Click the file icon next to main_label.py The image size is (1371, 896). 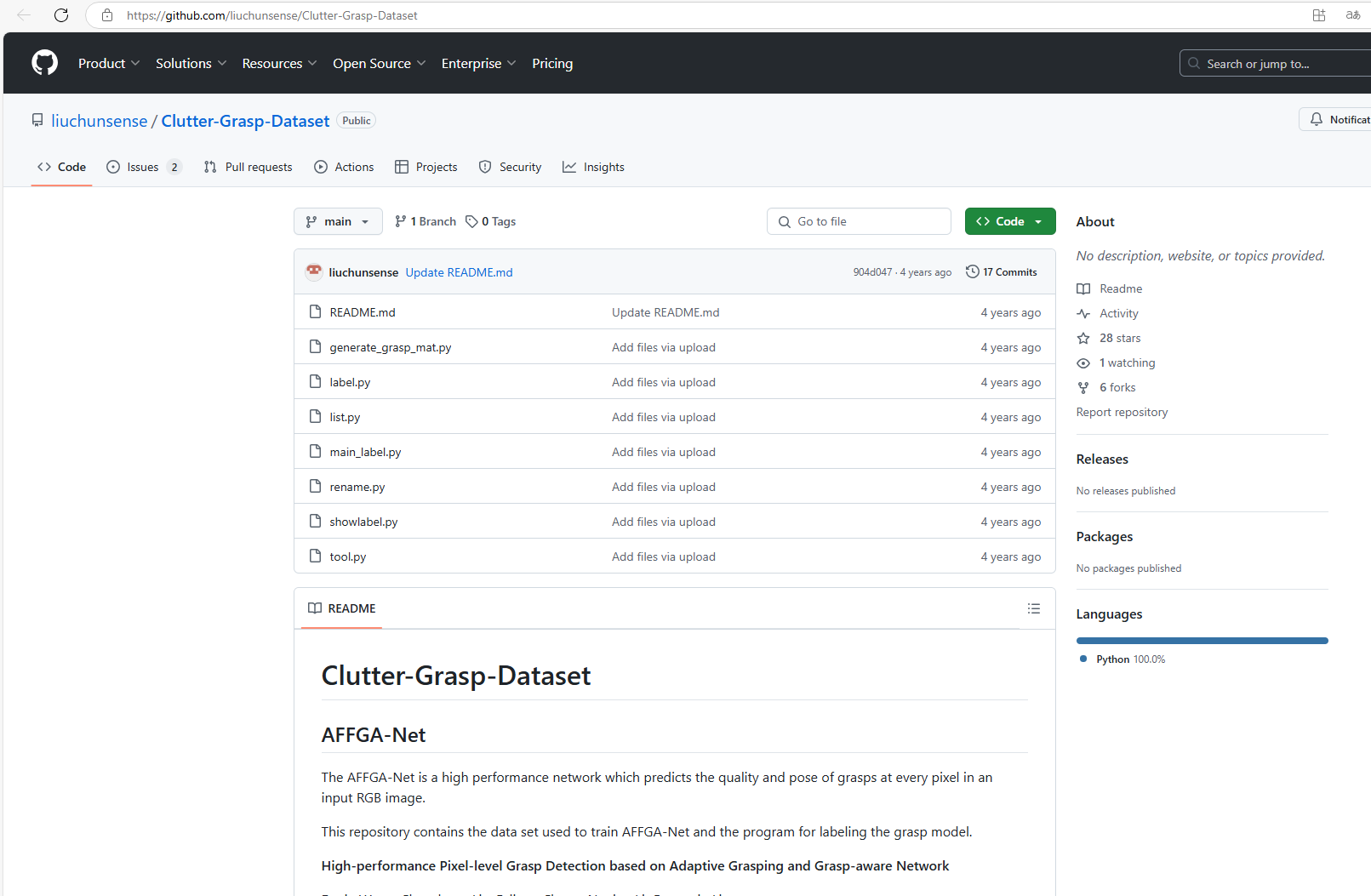click(315, 452)
